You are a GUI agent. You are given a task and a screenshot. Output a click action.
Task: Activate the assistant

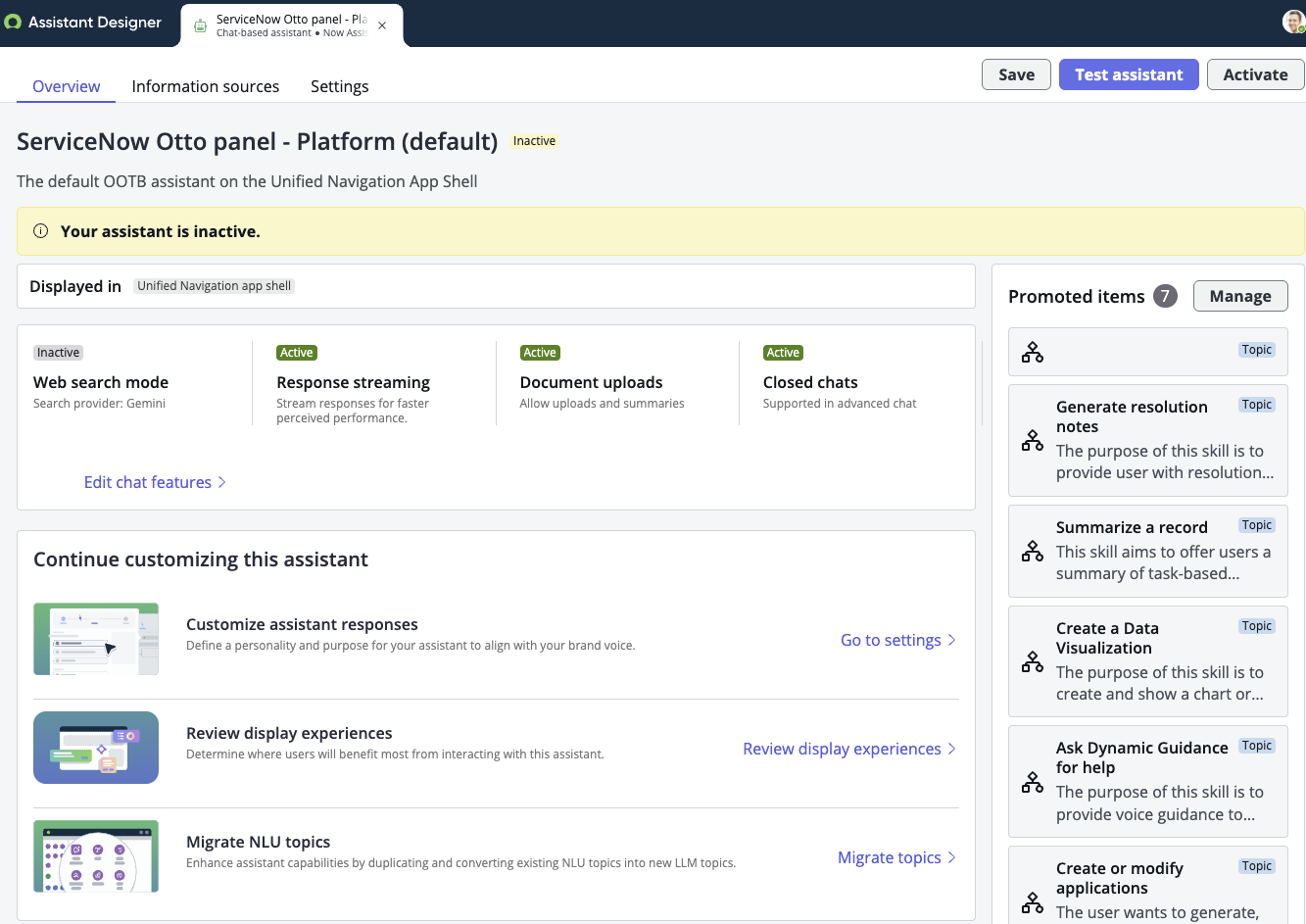tap(1255, 74)
